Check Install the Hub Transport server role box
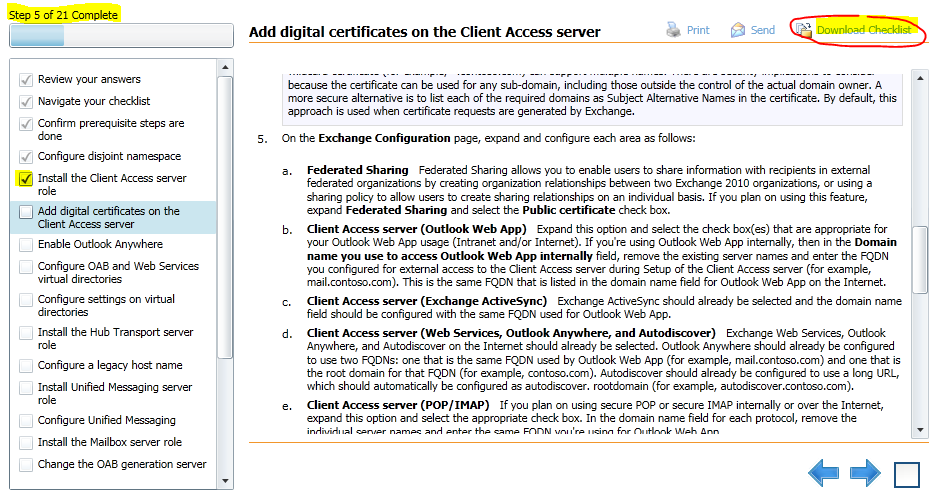The image size is (943, 496). [26, 332]
